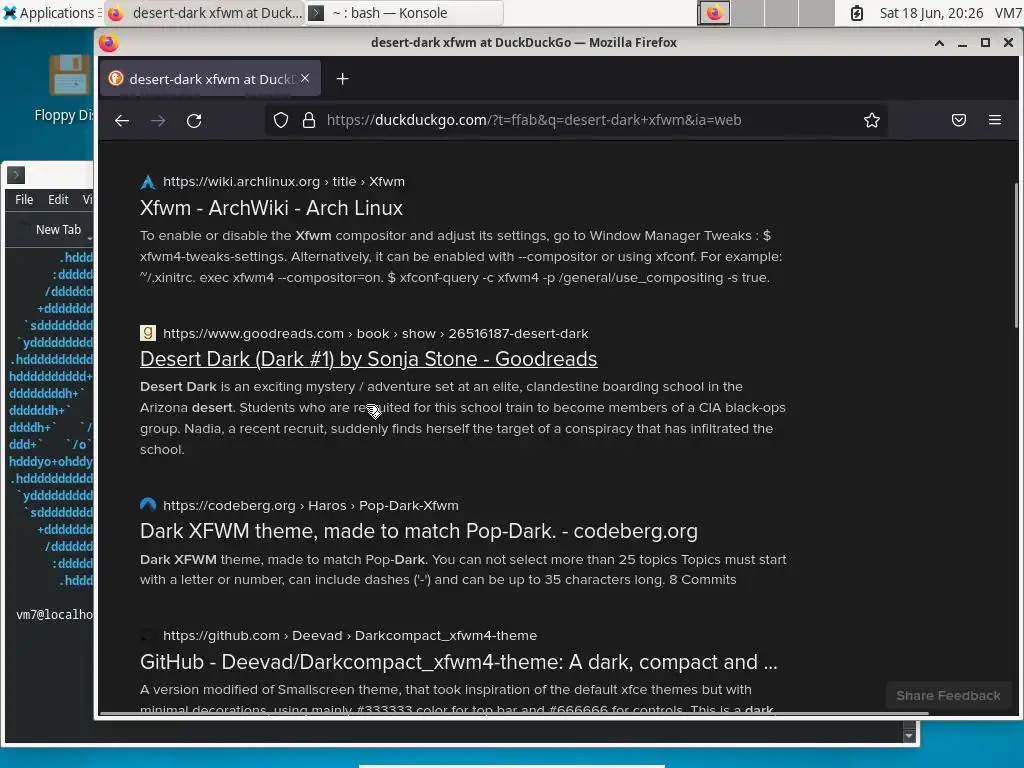The image size is (1024, 768).
Task: Click the github.com breadcrumb URL
Action: [349, 635]
